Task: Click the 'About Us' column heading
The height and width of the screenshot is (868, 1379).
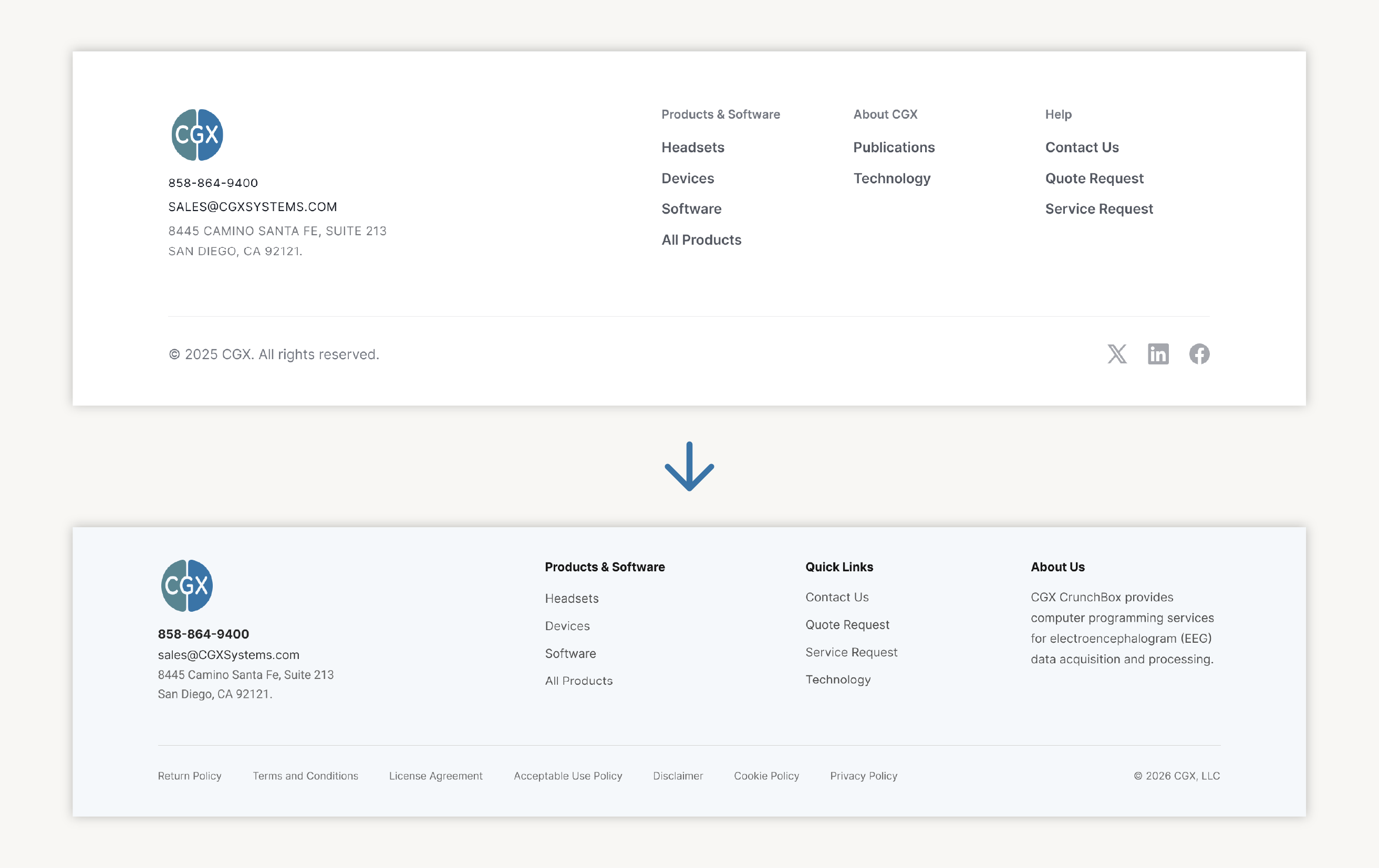Action: click(1057, 567)
